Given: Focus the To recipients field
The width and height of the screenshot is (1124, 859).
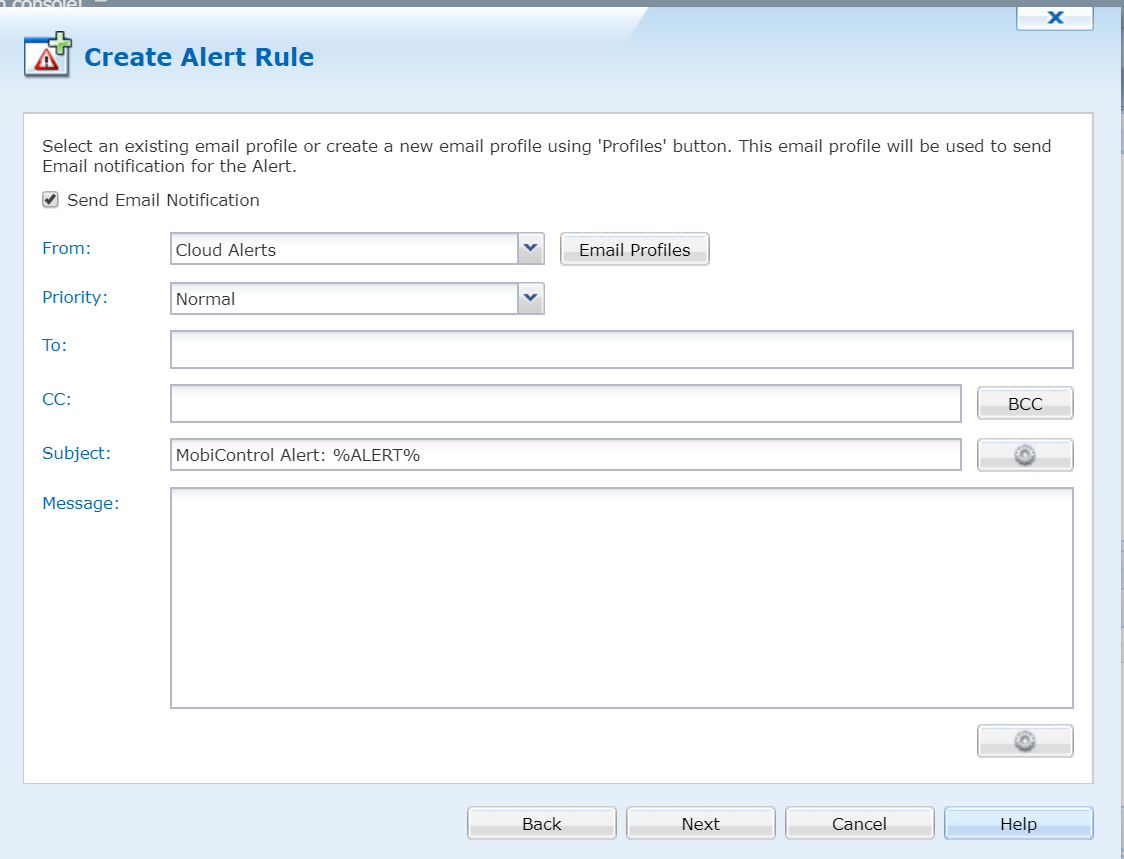Looking at the screenshot, I should pos(621,350).
